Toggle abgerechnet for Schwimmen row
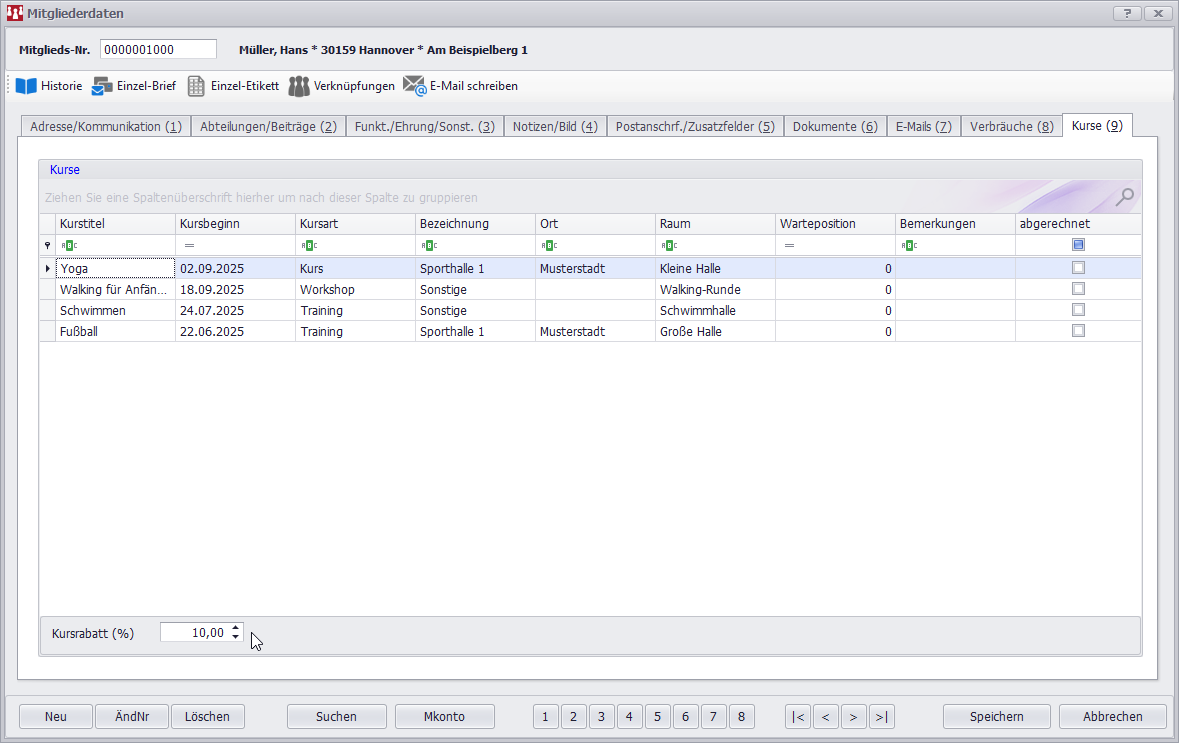Image resolution: width=1179 pixels, height=743 pixels. (x=1078, y=310)
